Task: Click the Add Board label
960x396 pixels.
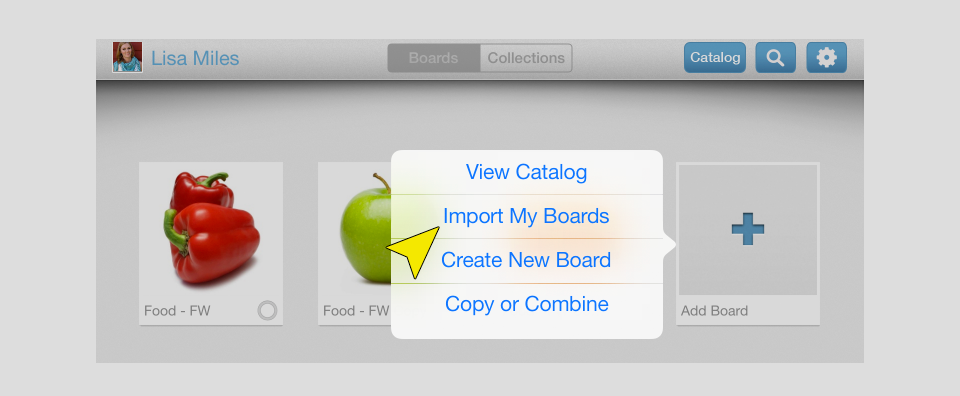Action: [714, 311]
